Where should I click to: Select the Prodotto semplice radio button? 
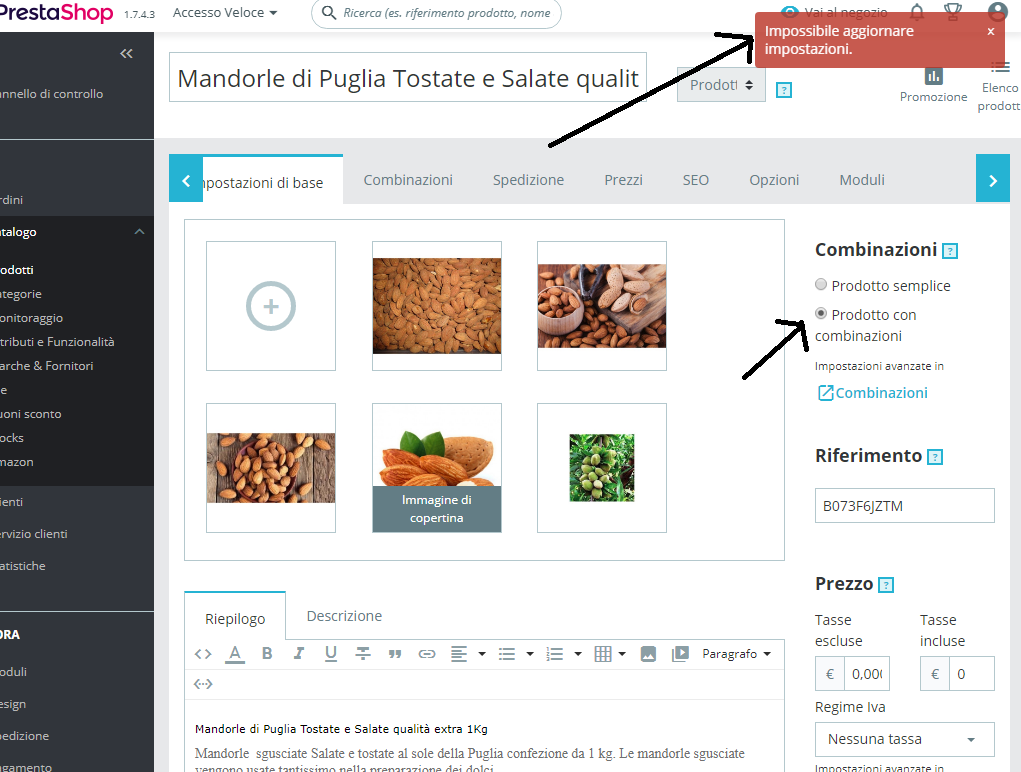tap(821, 284)
